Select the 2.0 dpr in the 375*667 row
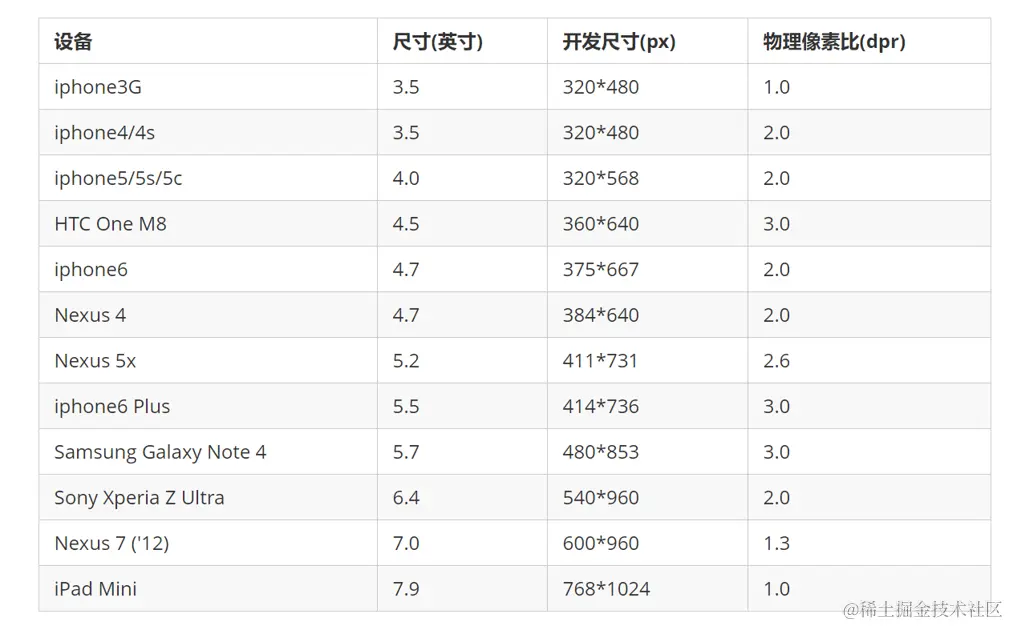The width and height of the screenshot is (1009, 626). (x=869, y=270)
